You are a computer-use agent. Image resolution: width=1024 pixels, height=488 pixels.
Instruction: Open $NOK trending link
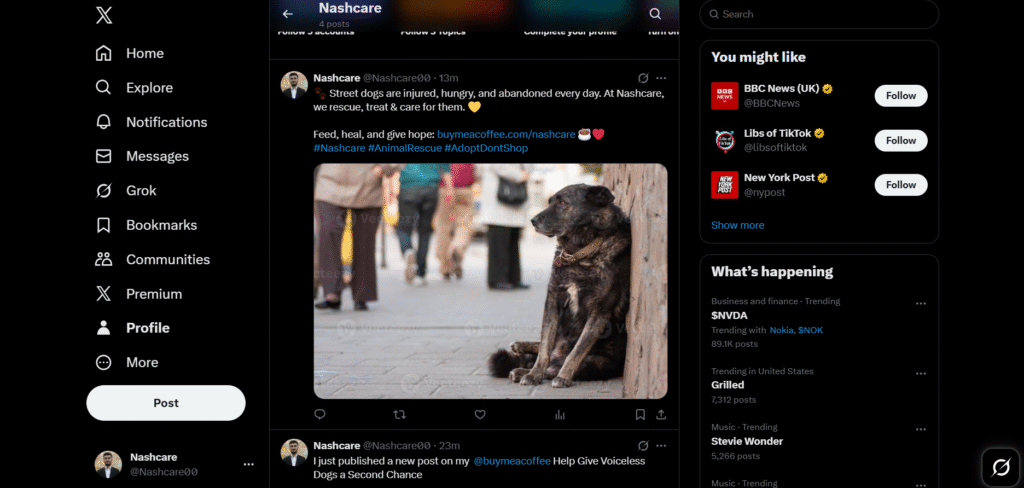[x=810, y=331]
